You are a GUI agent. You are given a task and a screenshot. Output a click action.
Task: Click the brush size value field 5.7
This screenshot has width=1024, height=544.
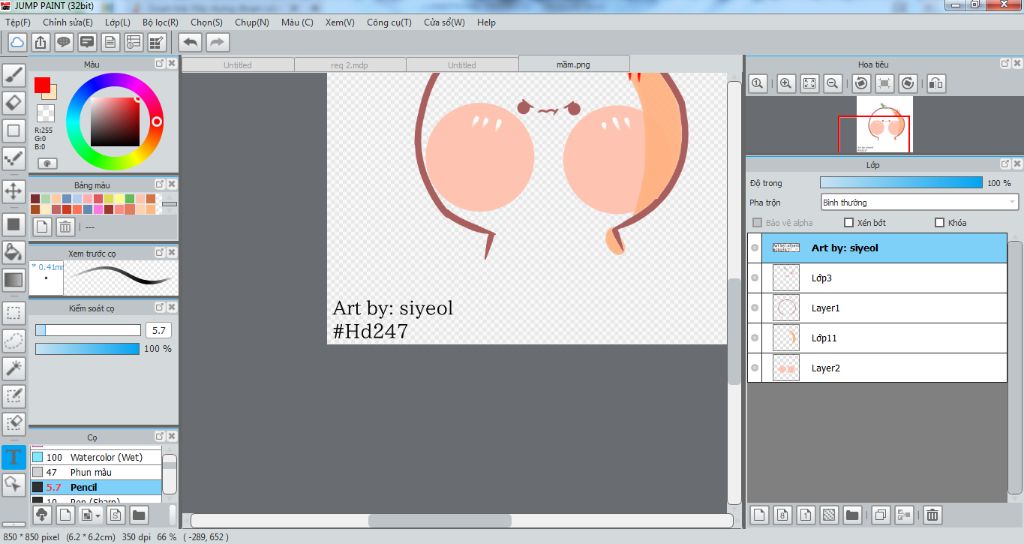point(159,330)
